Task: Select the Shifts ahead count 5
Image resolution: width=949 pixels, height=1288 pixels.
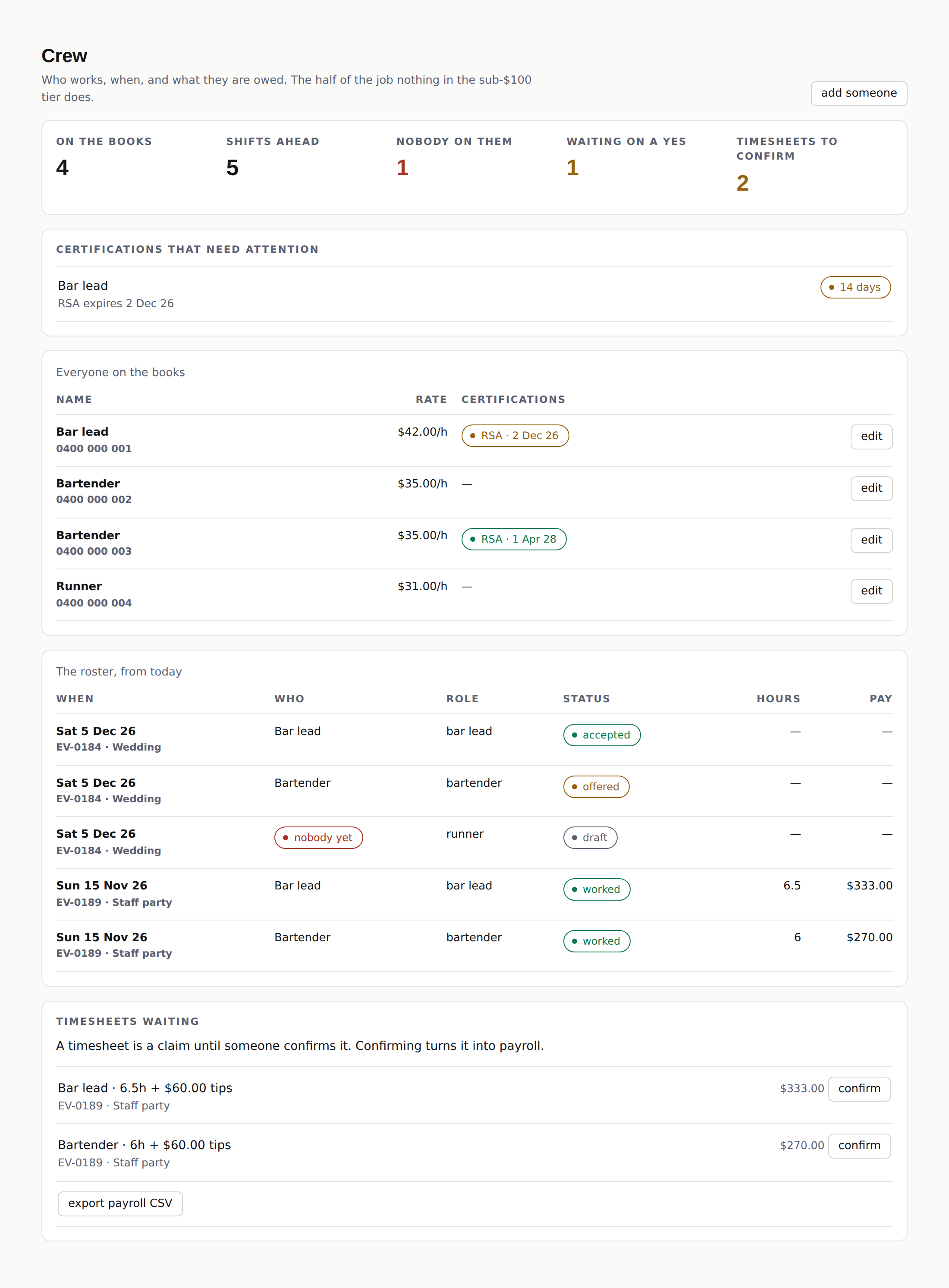Action: 232,168
